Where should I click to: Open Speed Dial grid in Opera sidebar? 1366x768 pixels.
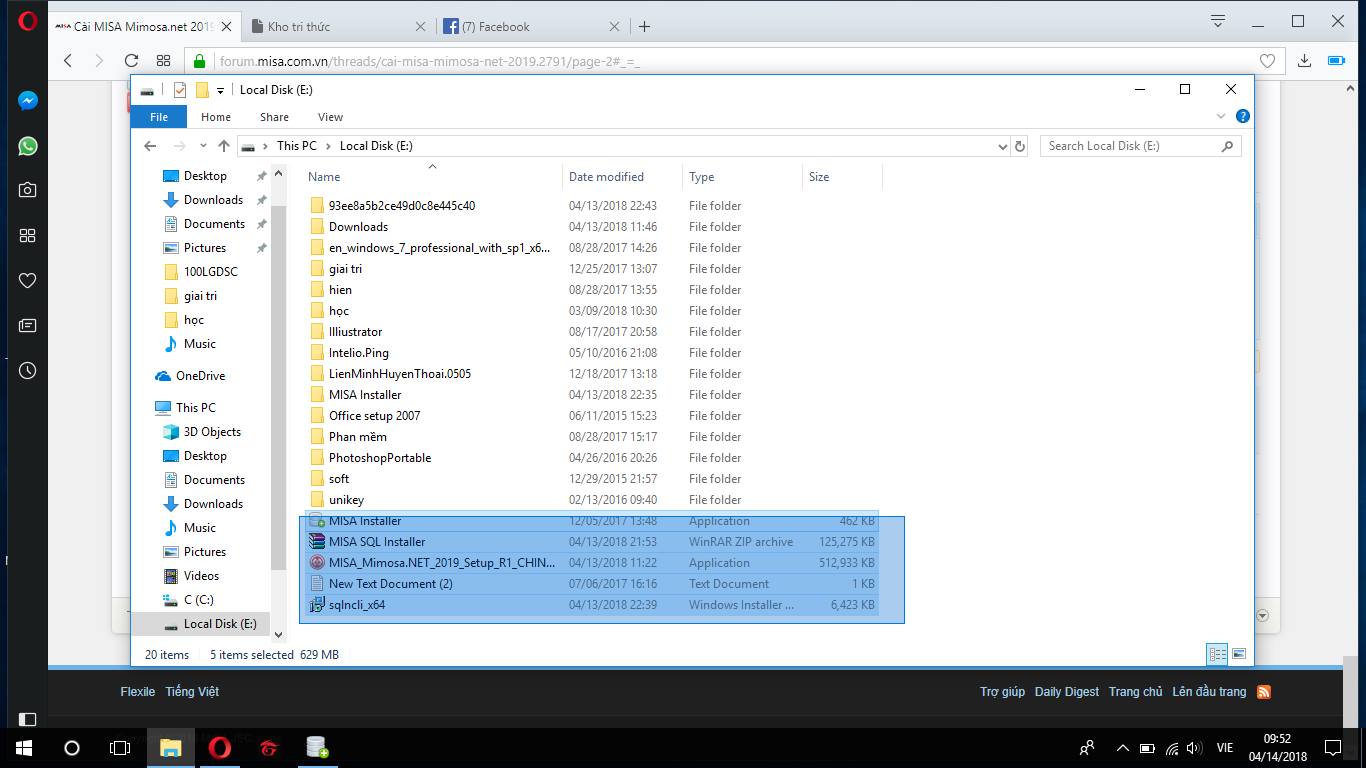[28, 235]
